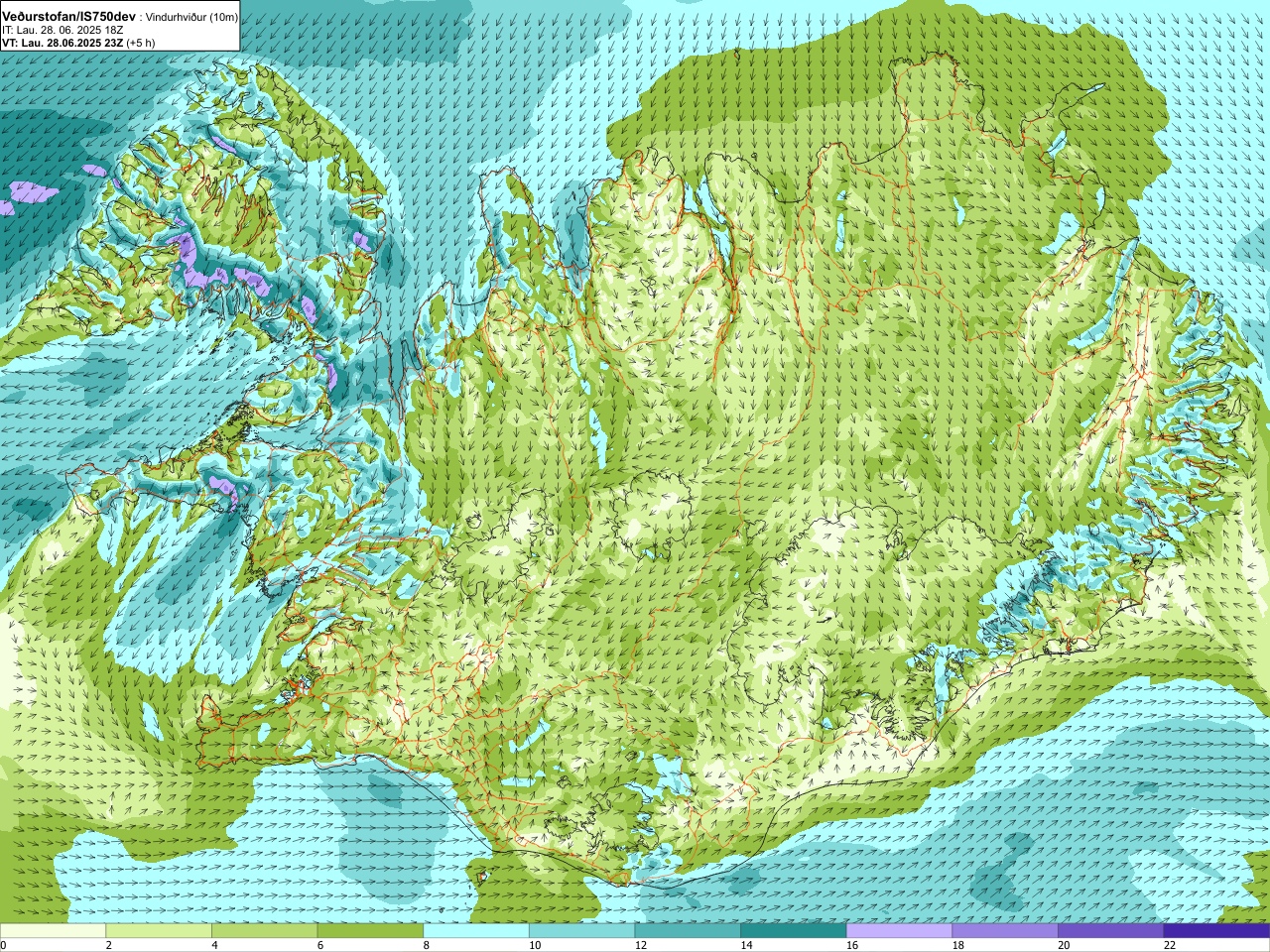Image resolution: width=1270 pixels, height=952 pixels.
Task: Click the legend value 18
Action: coord(957,945)
